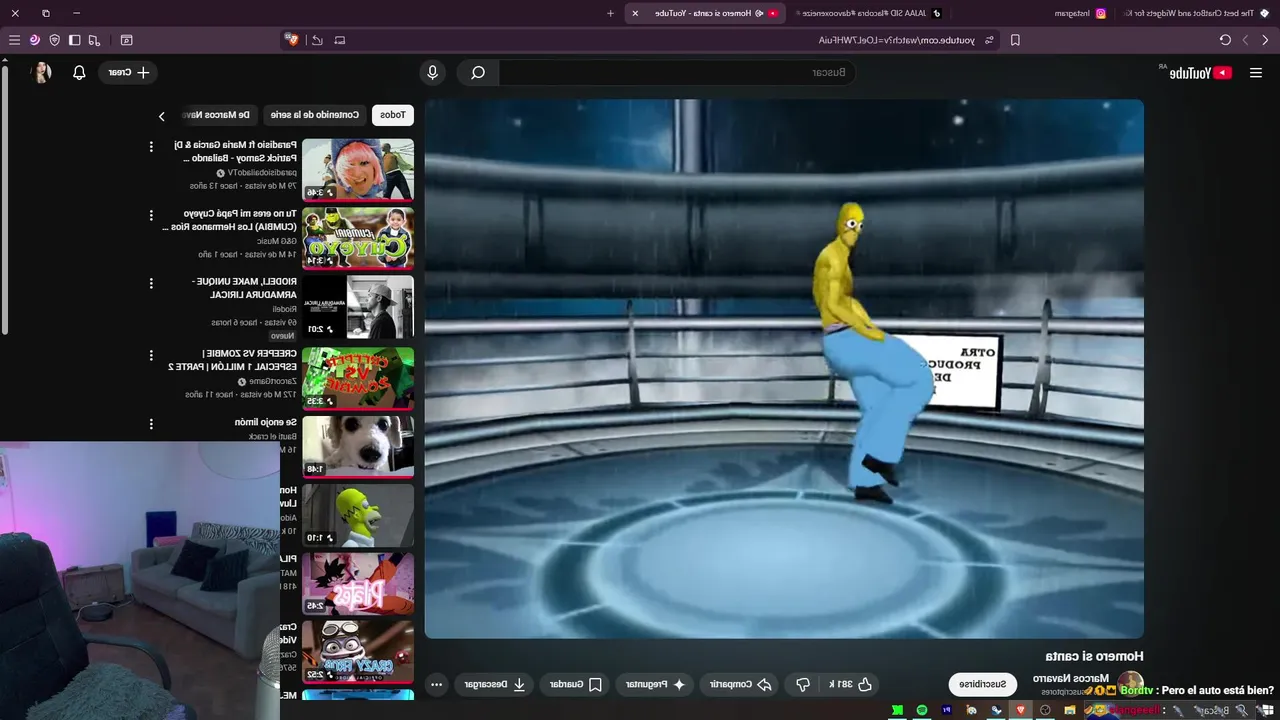Open Steam from the taskbar

pos(995,710)
